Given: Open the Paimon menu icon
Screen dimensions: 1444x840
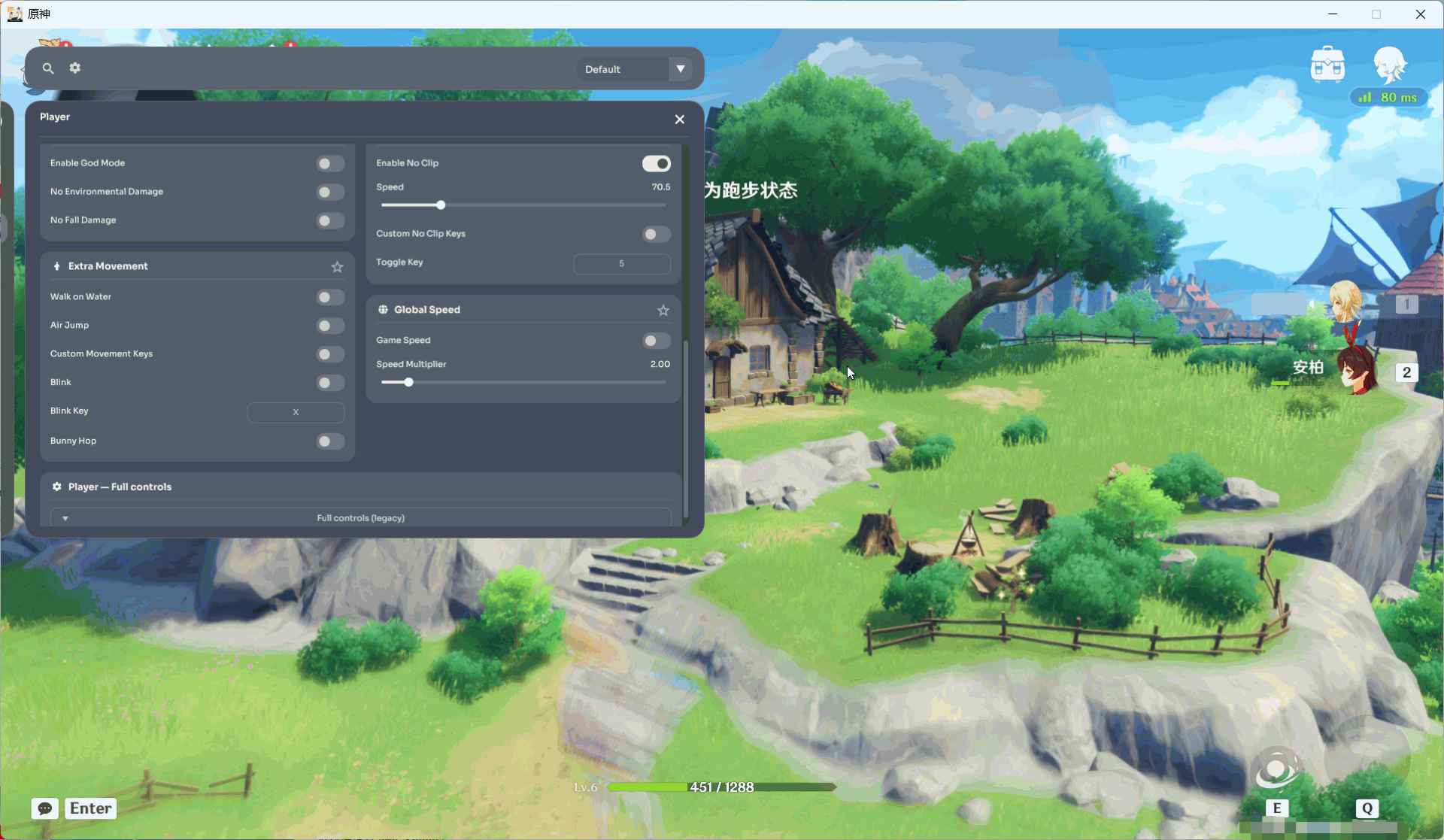Looking at the screenshot, I should (x=1390, y=65).
